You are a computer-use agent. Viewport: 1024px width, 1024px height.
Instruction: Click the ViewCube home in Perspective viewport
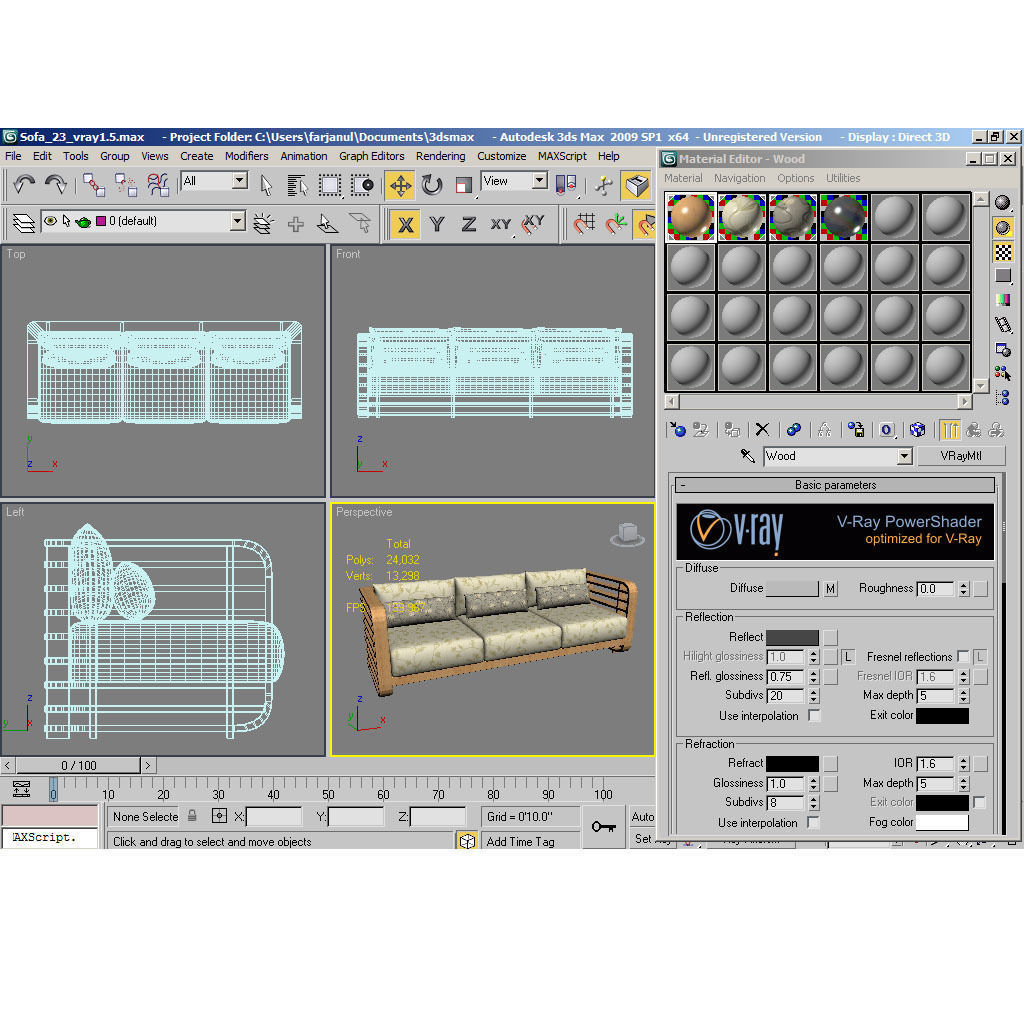pyautogui.click(x=627, y=534)
